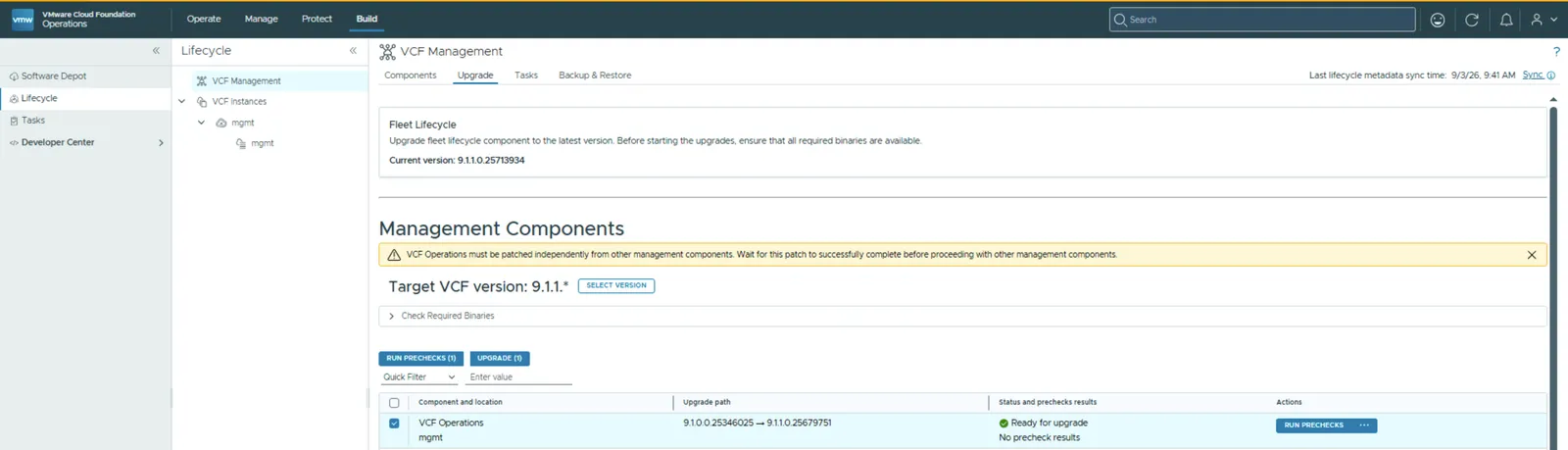The width and height of the screenshot is (1568, 450).
Task: Expand the Developer Center submenu
Action: point(161,143)
